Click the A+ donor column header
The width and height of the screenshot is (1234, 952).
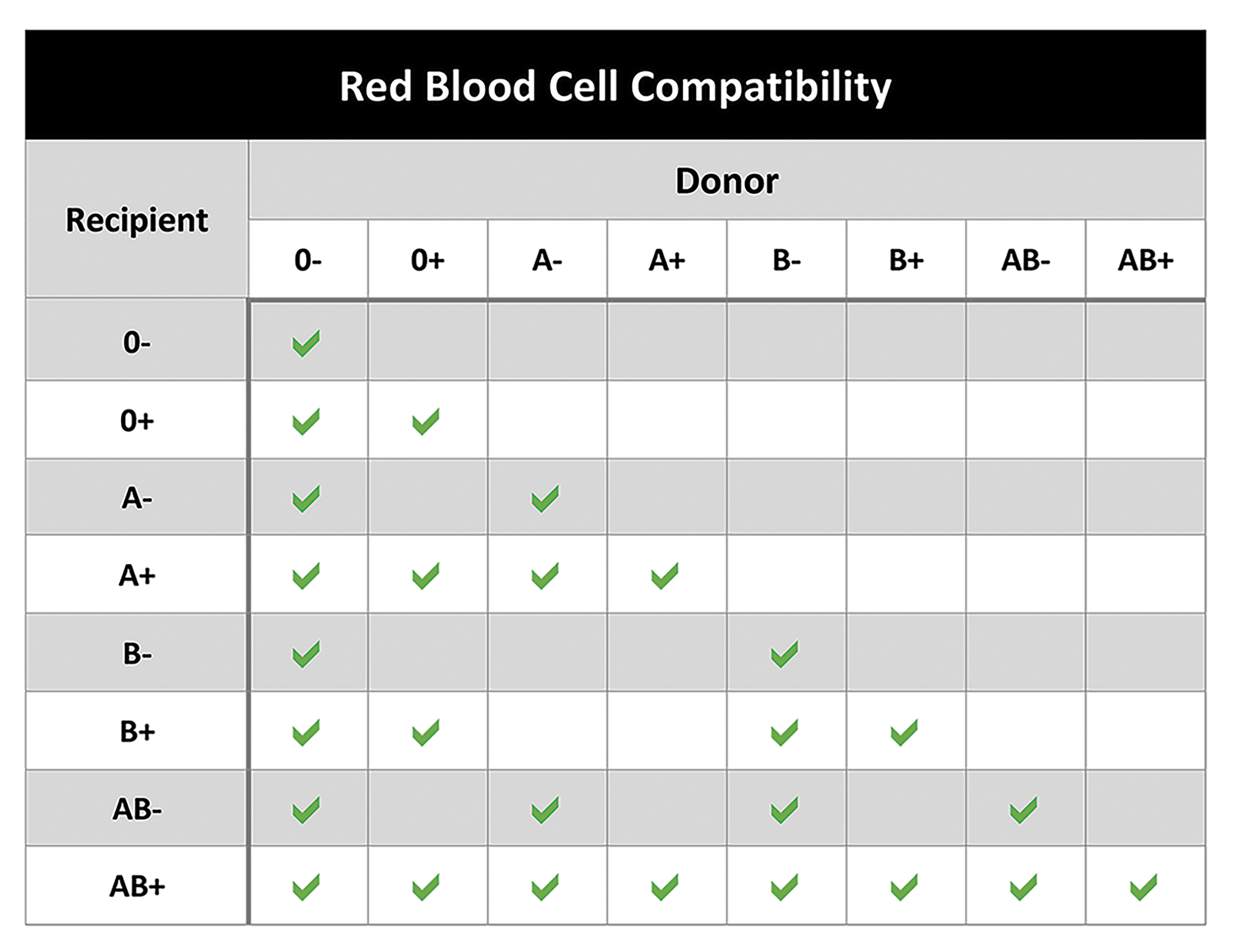pyautogui.click(x=667, y=261)
